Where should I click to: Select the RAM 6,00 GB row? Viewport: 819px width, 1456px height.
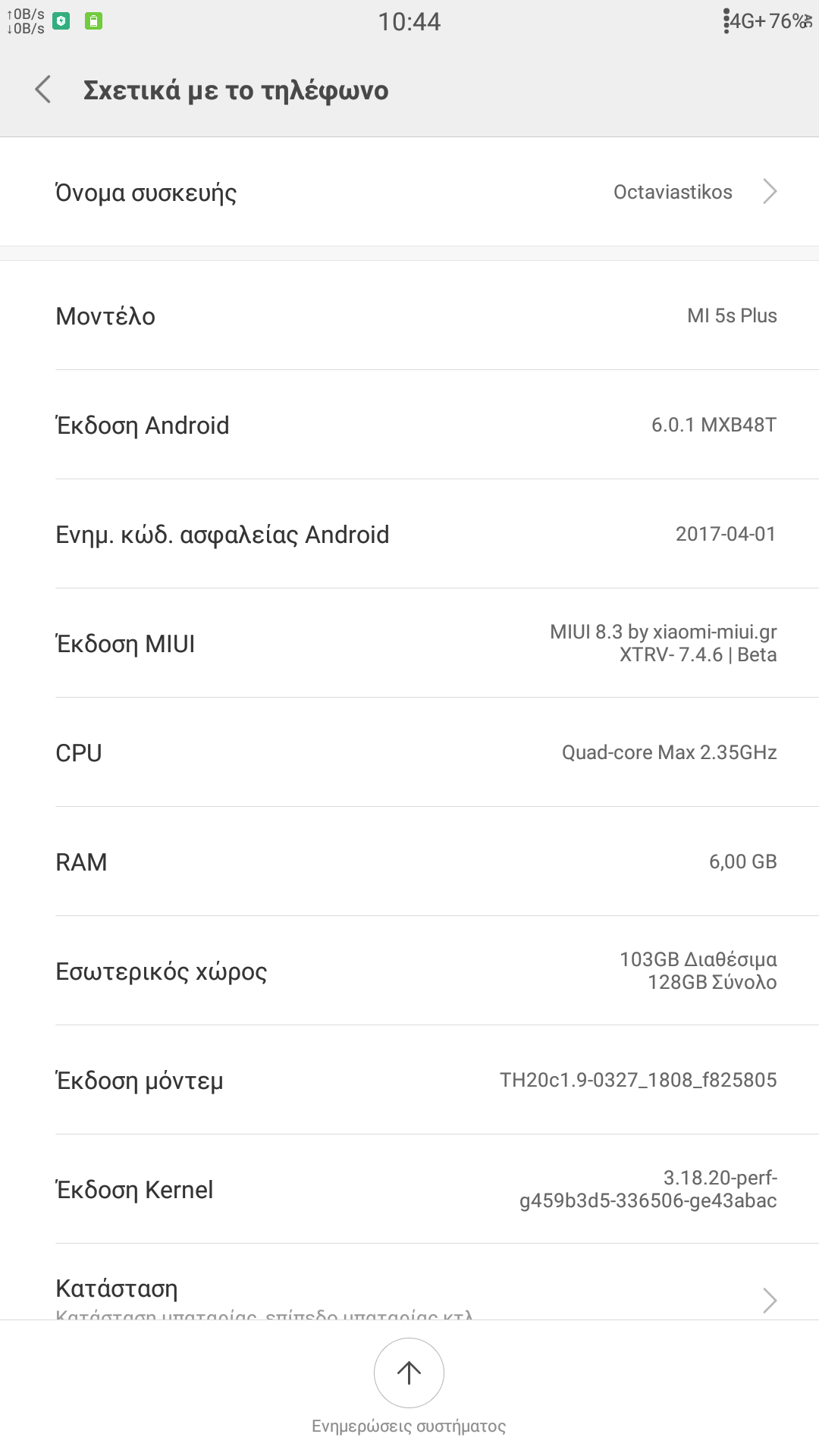(409, 861)
